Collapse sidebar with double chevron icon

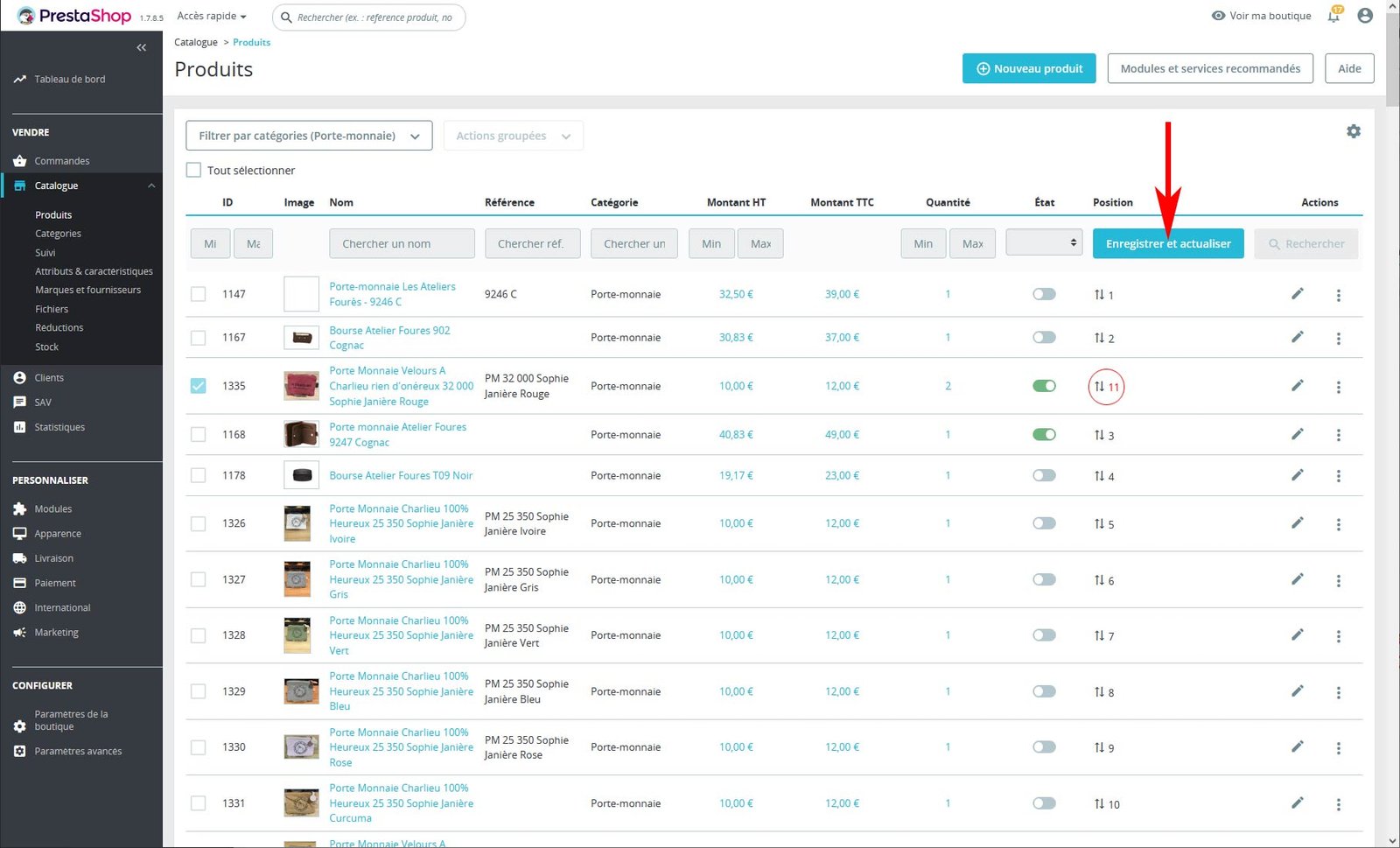pyautogui.click(x=142, y=48)
